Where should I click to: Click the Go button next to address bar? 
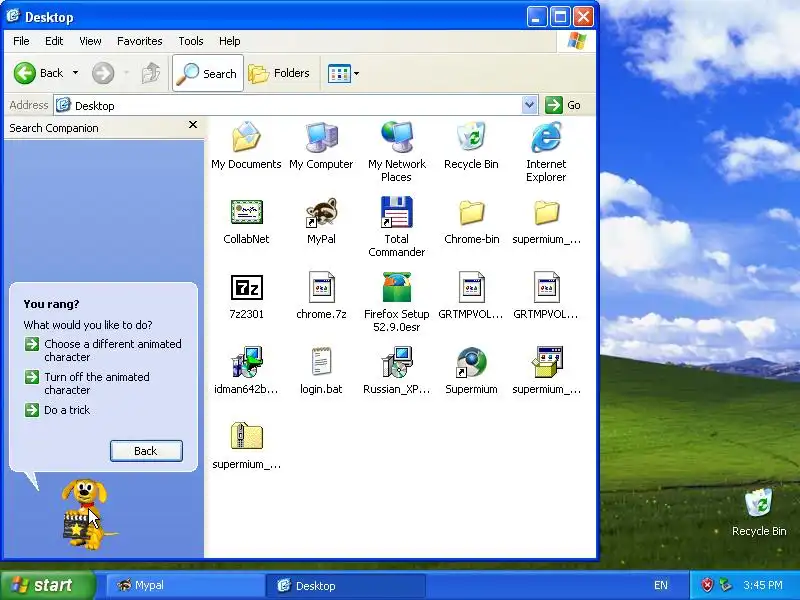click(x=563, y=105)
